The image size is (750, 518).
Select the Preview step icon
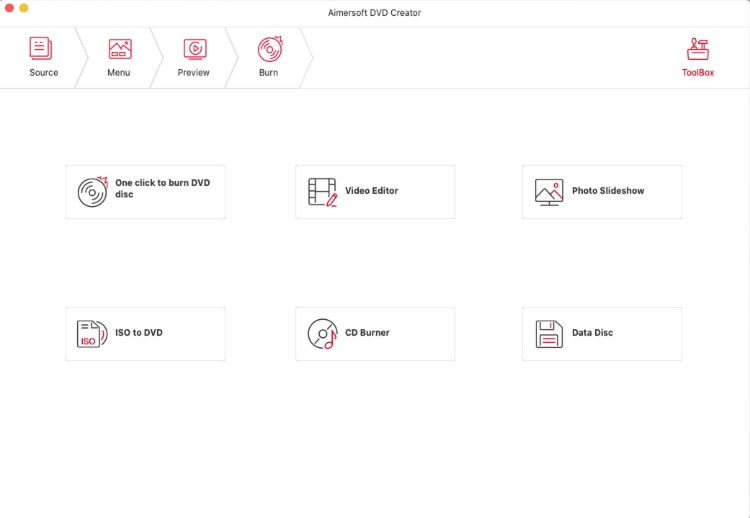point(195,49)
